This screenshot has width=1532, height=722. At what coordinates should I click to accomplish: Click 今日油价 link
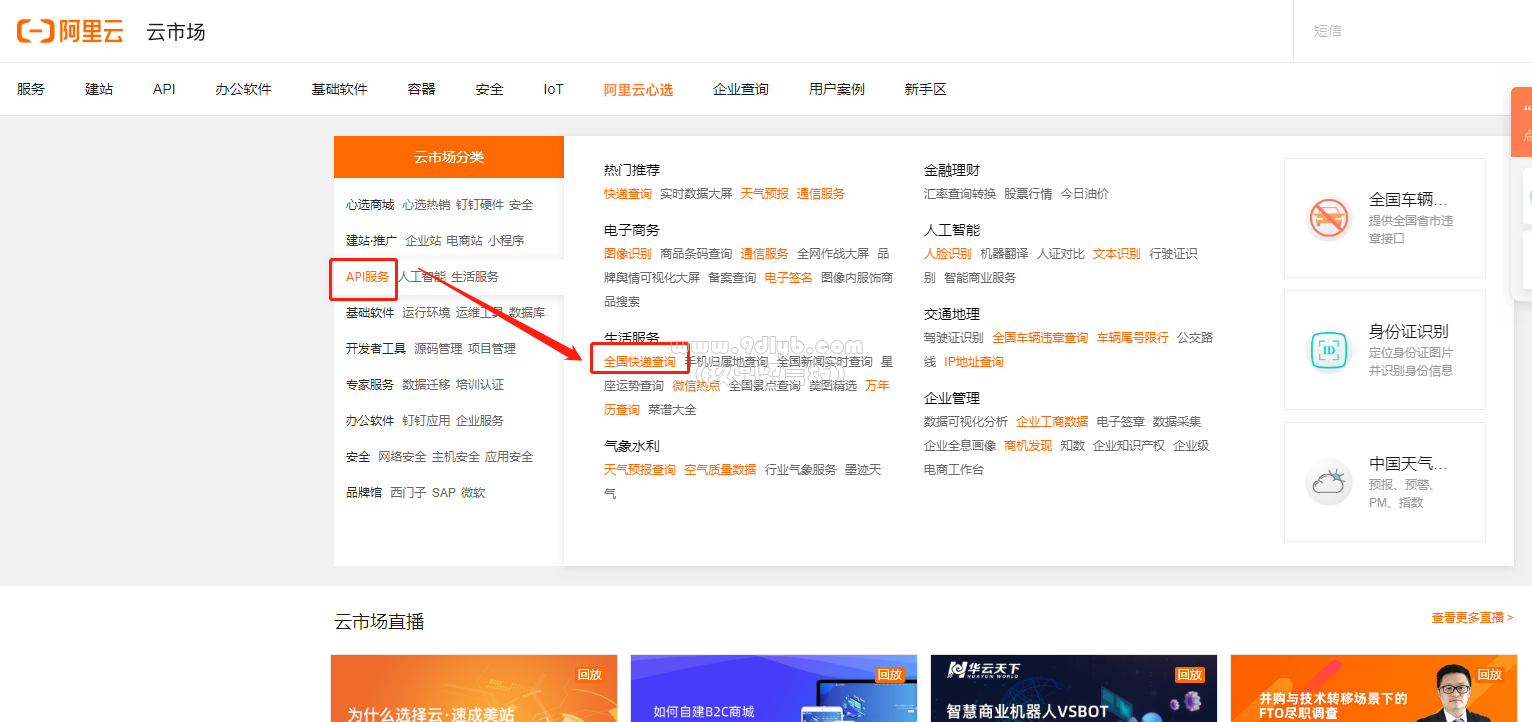[1085, 194]
